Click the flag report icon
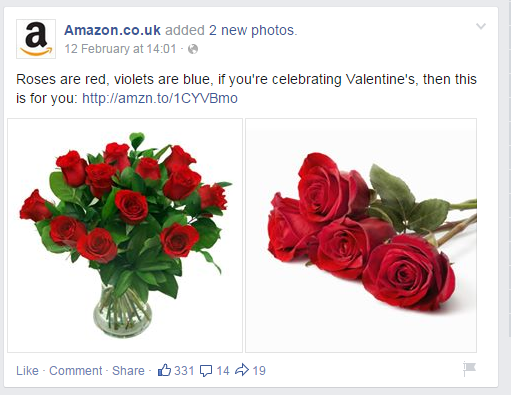The image size is (511, 395). coord(469,369)
